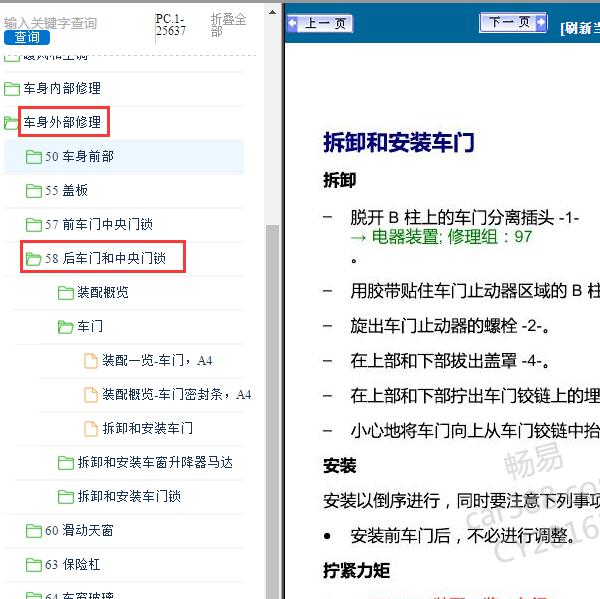Click folder icon of 60 滑动天窗
Viewport: 600px width, 599px height.
34,531
